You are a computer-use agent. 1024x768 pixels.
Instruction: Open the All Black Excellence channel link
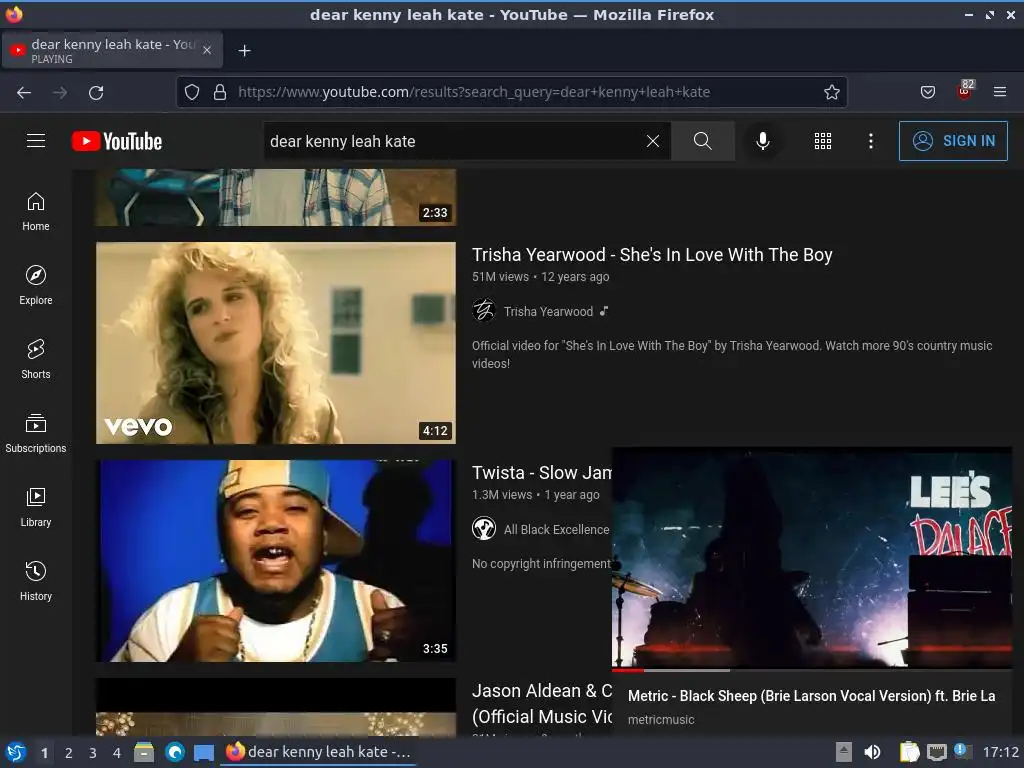(556, 530)
